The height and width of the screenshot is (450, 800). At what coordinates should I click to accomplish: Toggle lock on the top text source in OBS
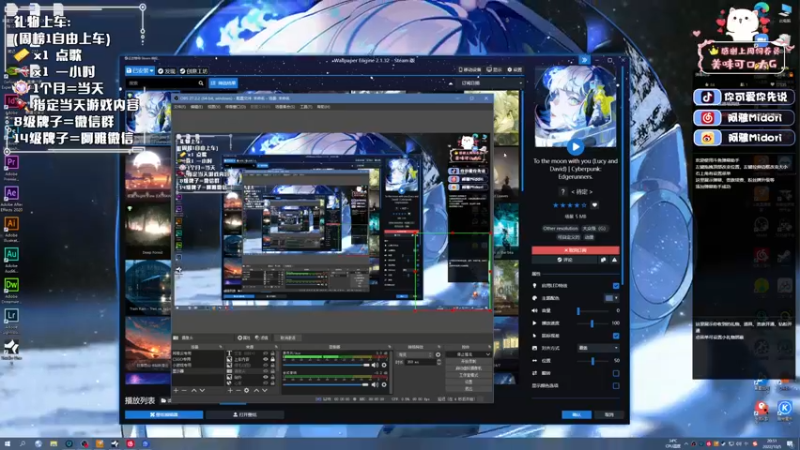coord(272,353)
